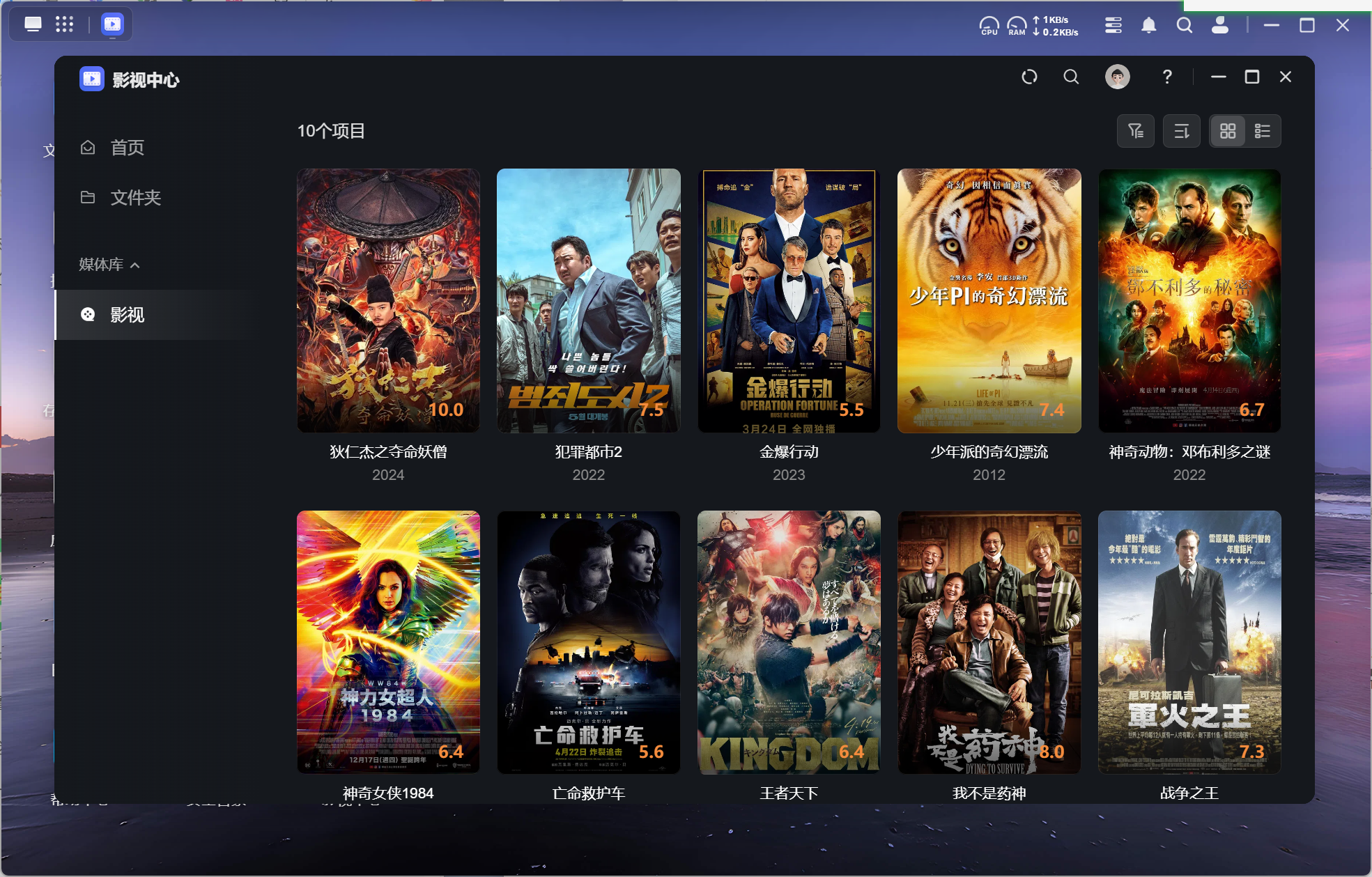Click the 我不是药神 title text
Viewport: 1372px width, 877px height.
tap(989, 793)
